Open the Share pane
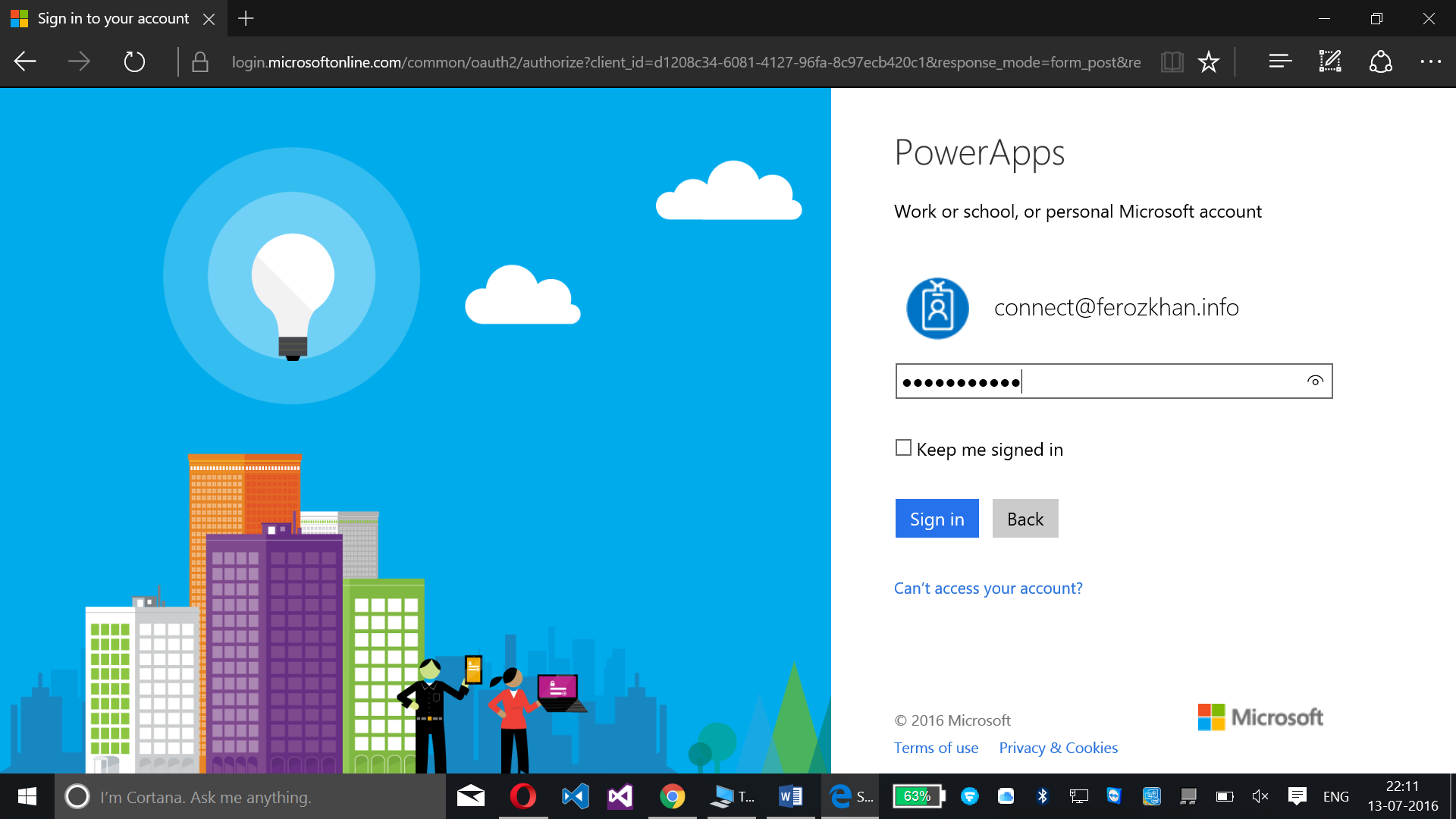 point(1380,61)
